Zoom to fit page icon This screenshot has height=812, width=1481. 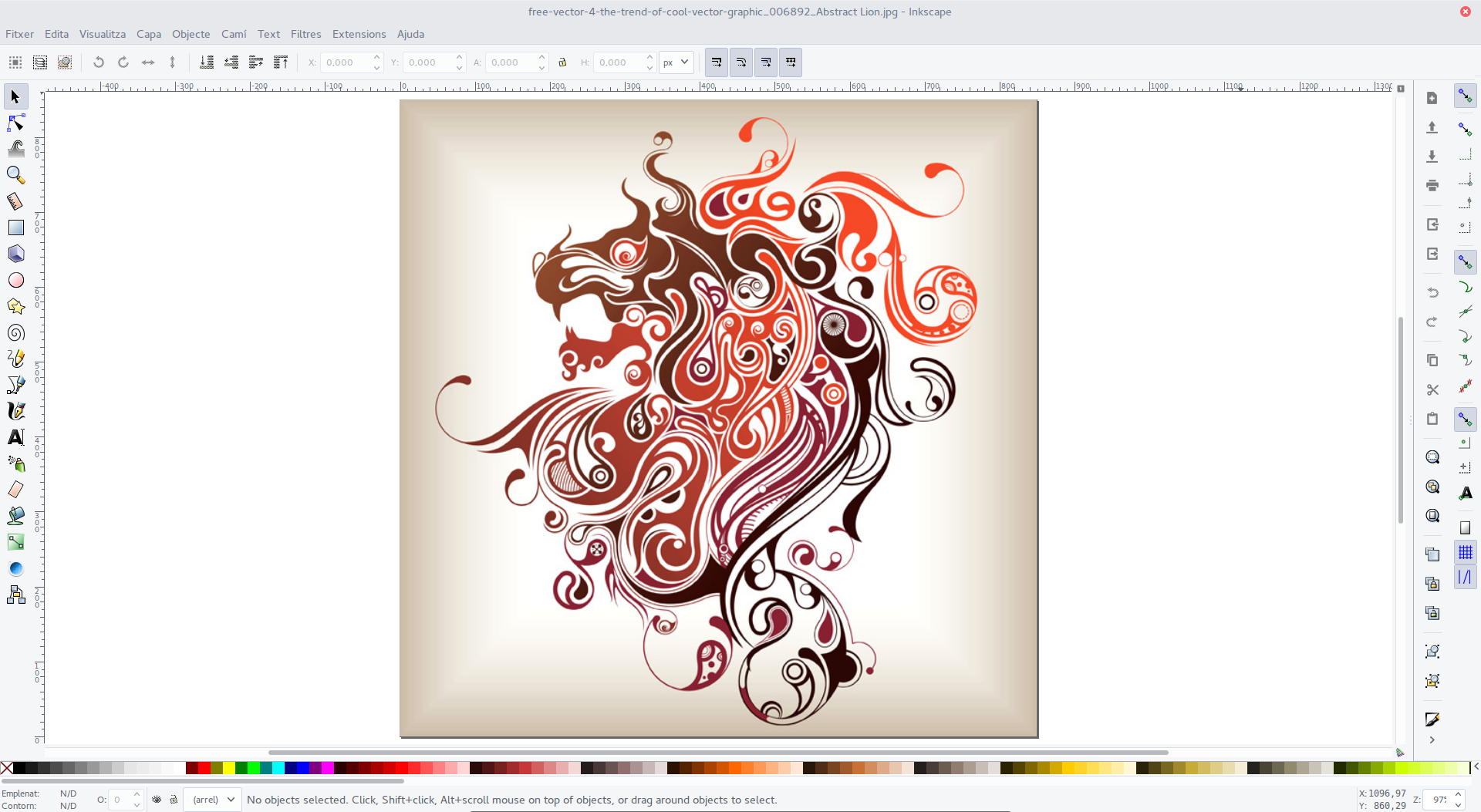tap(1432, 516)
